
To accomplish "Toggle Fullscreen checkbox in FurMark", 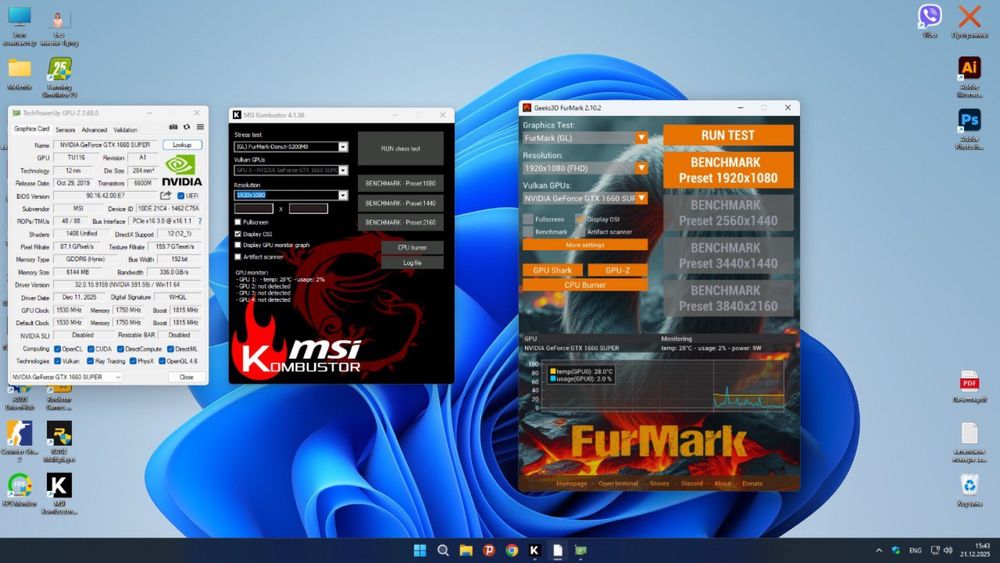I will pyautogui.click(x=528, y=219).
